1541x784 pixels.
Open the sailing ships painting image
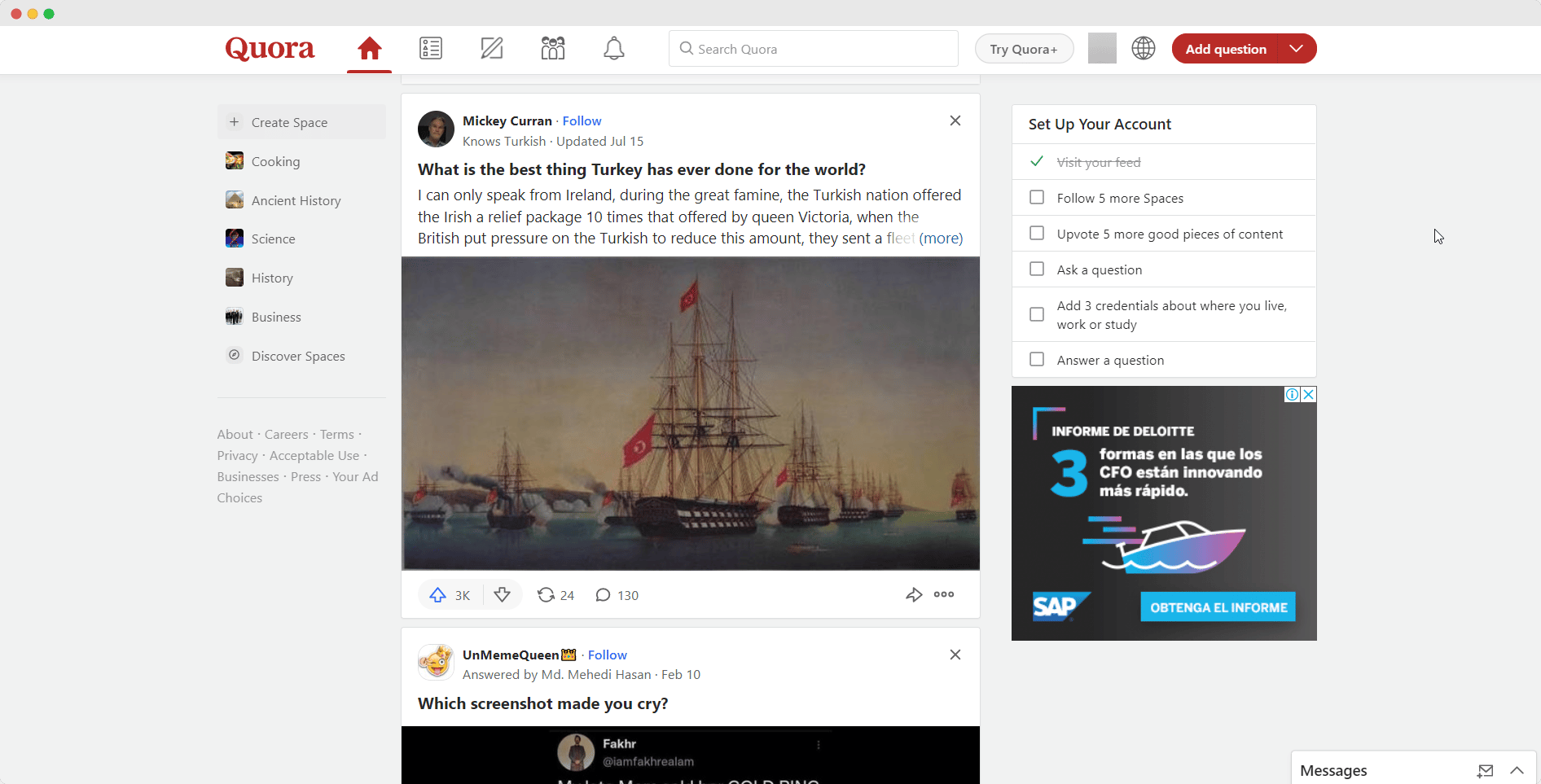(691, 414)
